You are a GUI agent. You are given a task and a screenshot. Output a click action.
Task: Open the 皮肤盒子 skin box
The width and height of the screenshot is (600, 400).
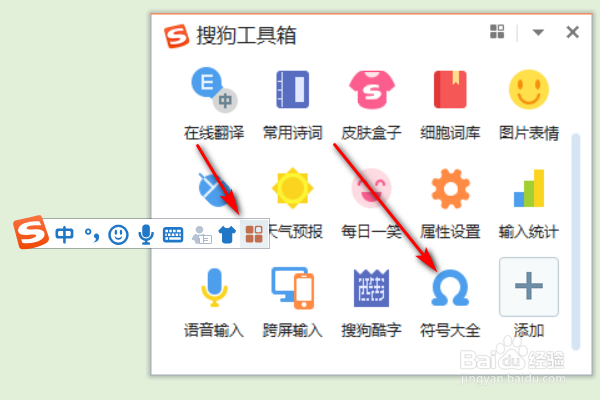(x=372, y=90)
